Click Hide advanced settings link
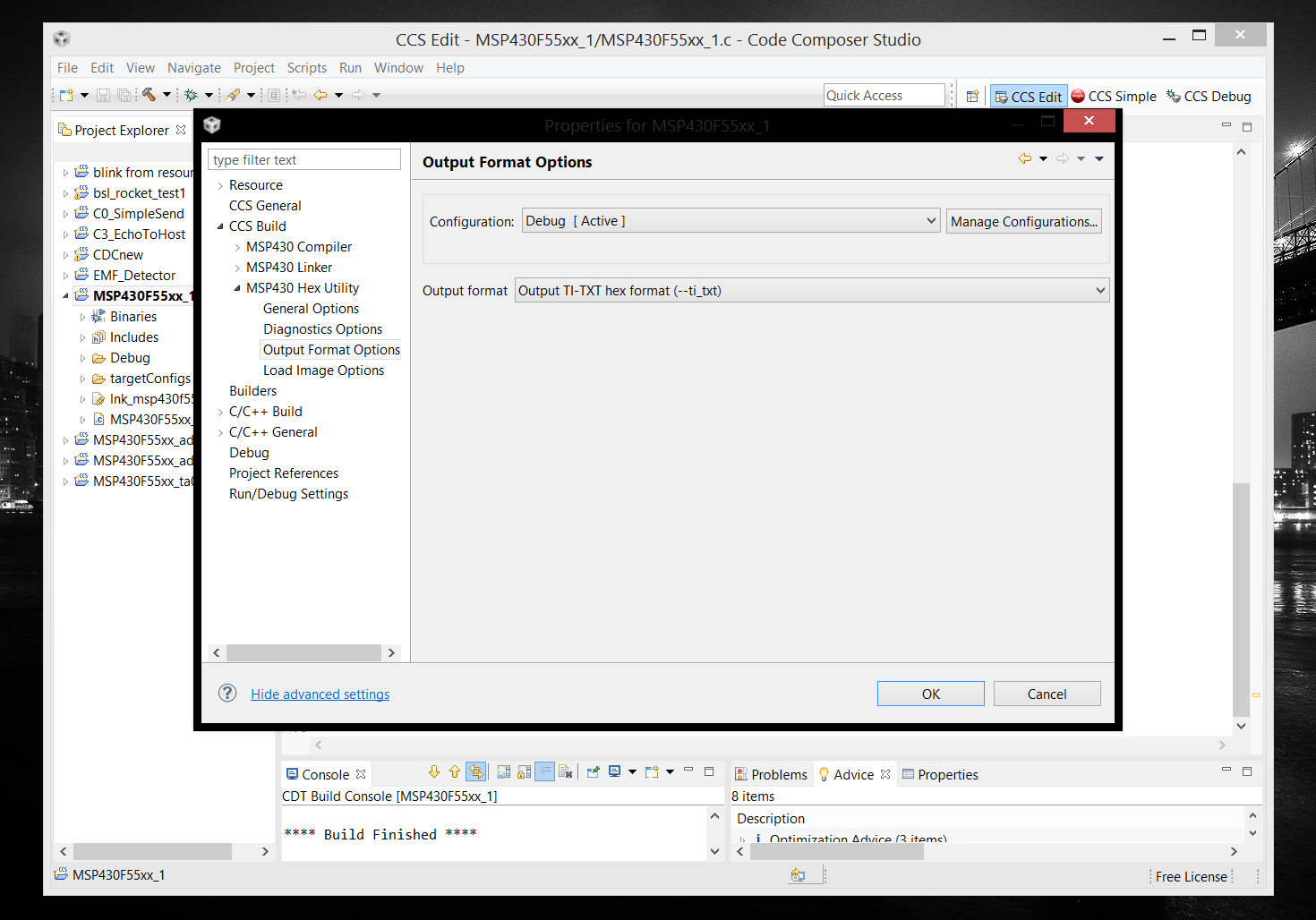Screen dimensions: 1316x920 coord(320,694)
